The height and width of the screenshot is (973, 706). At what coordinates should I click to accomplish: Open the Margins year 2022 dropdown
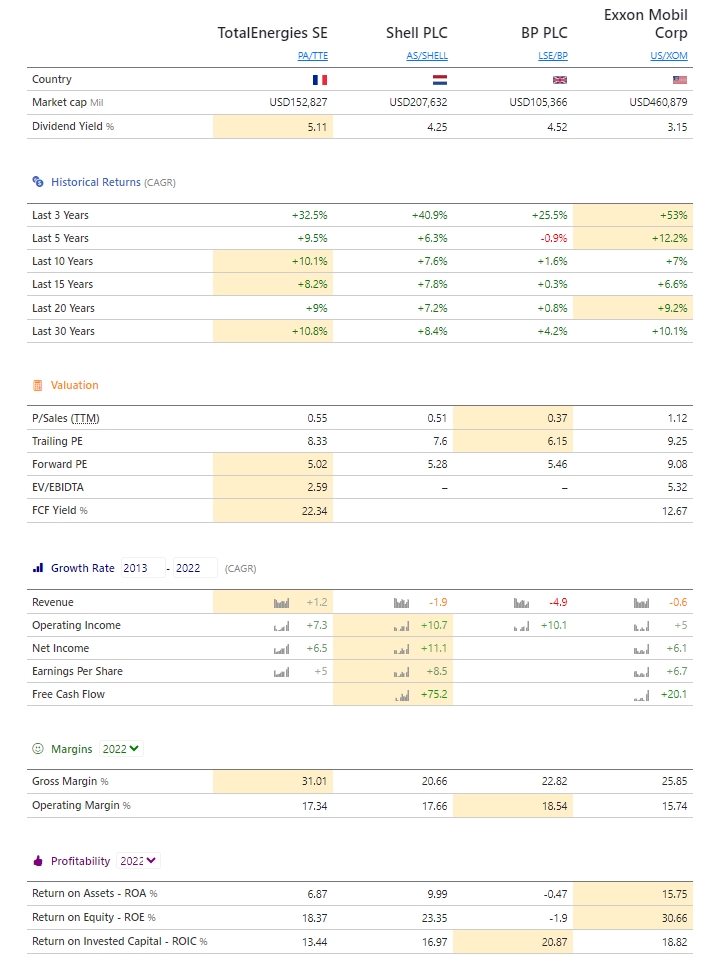coord(122,749)
